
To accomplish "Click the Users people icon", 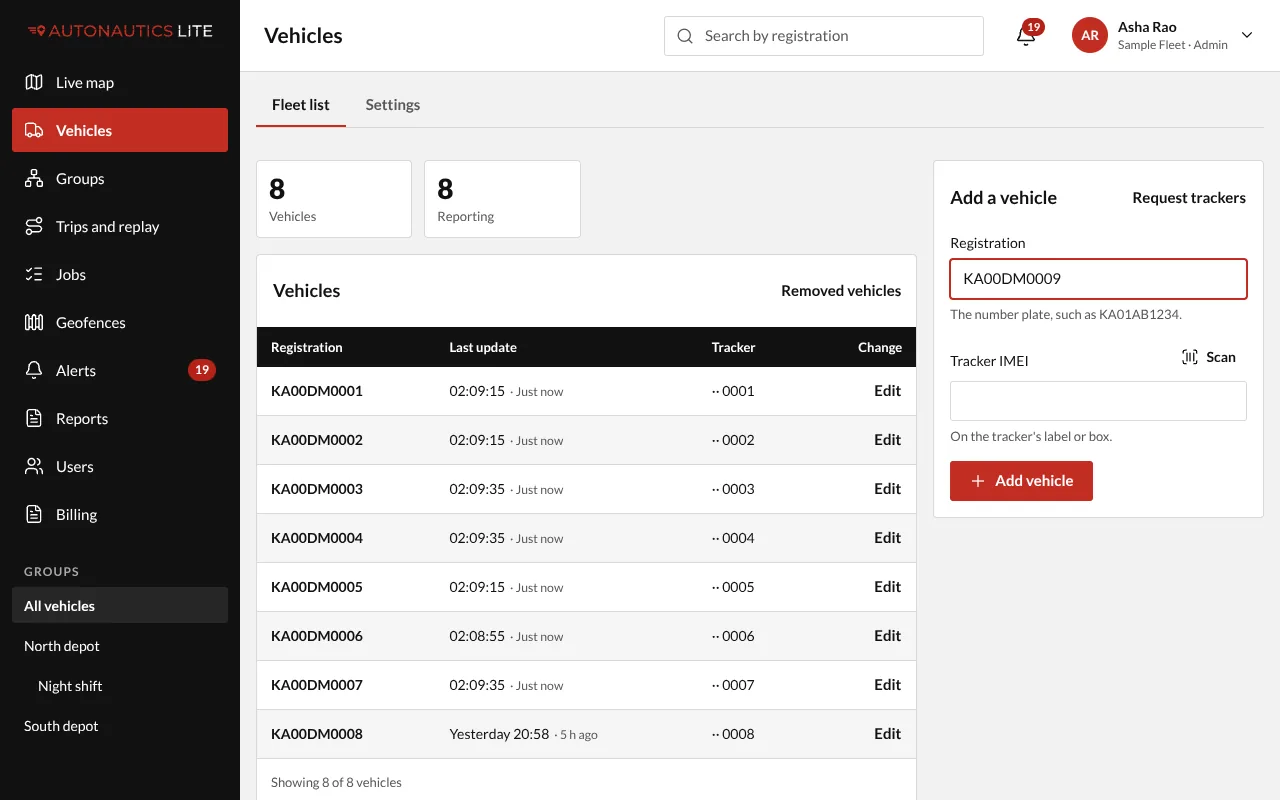I will [34, 466].
